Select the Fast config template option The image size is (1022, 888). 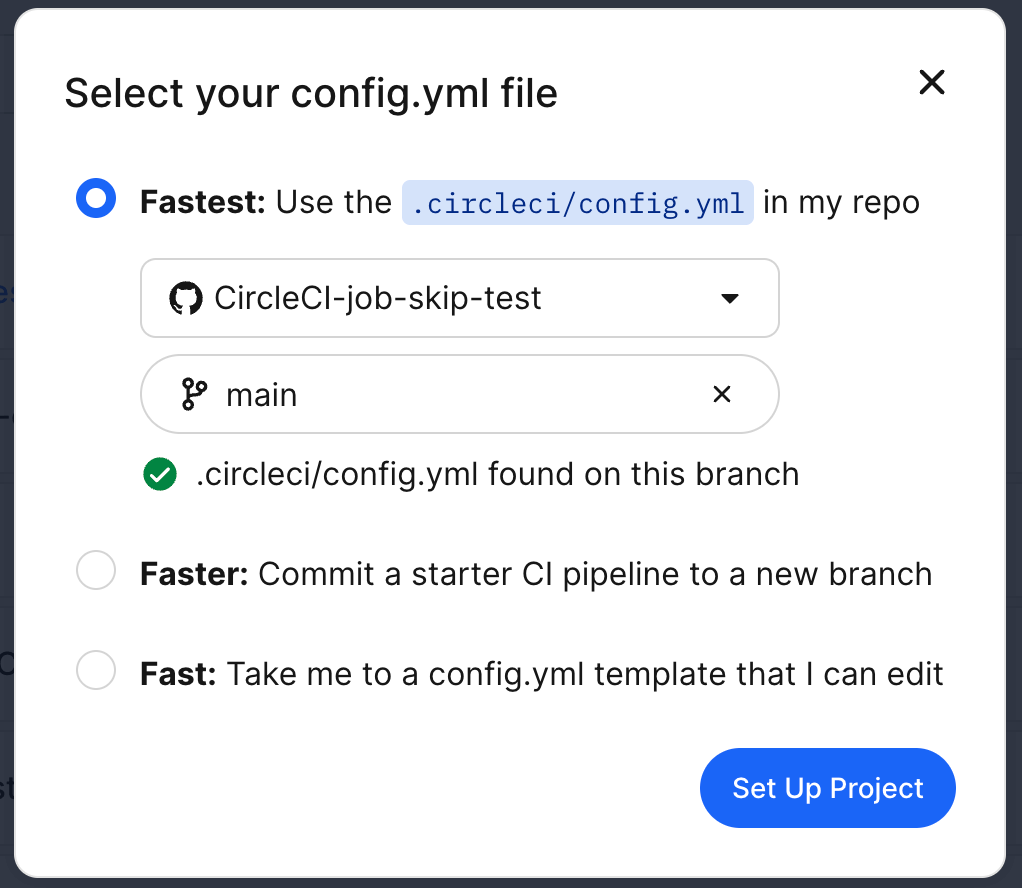coord(96,670)
